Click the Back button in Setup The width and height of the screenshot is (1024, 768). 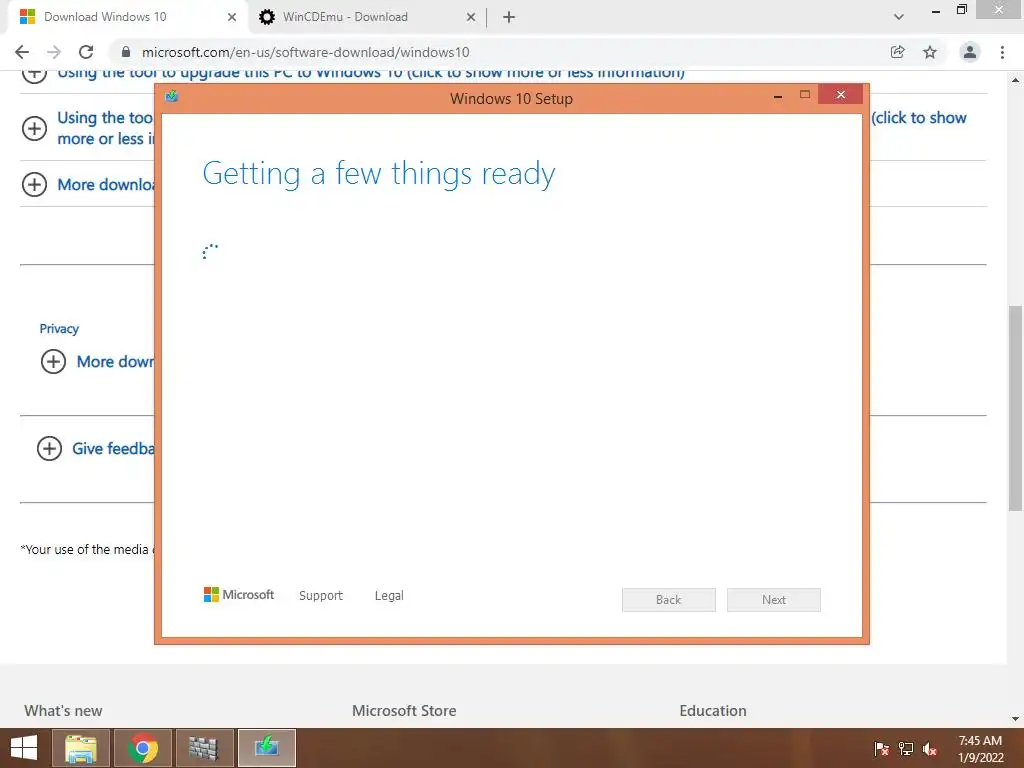(669, 600)
